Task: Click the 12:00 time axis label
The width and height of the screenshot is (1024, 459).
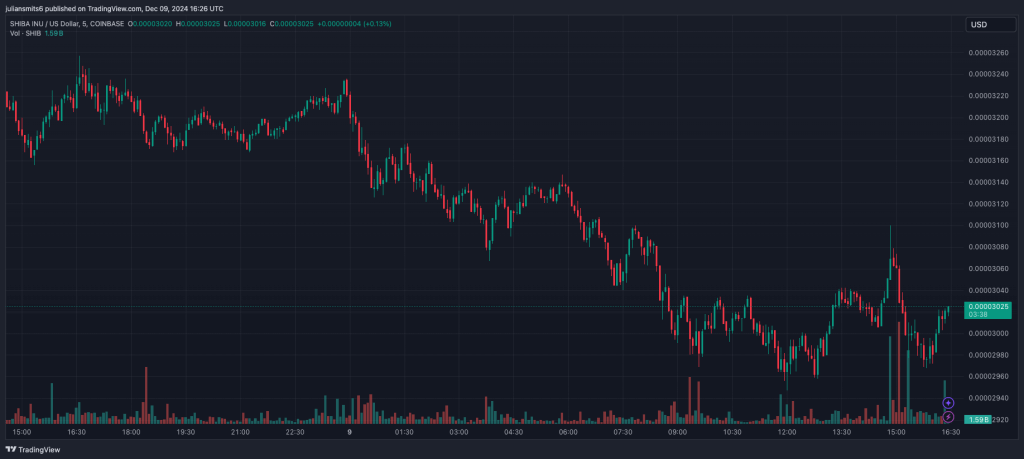Action: (786, 432)
